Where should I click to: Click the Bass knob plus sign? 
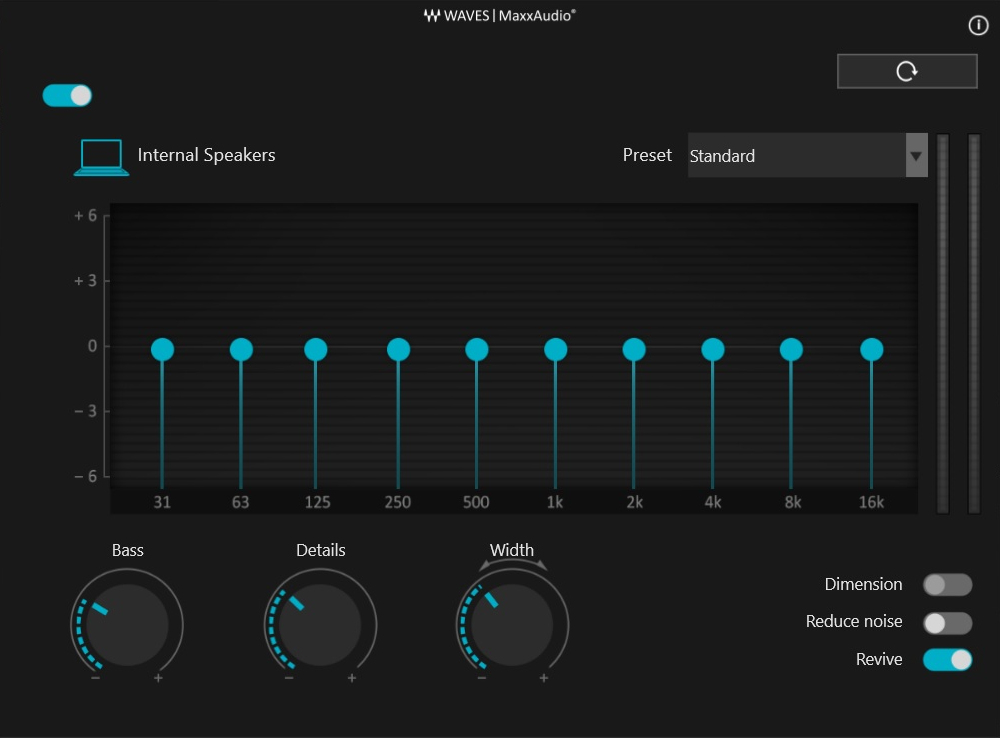[158, 677]
